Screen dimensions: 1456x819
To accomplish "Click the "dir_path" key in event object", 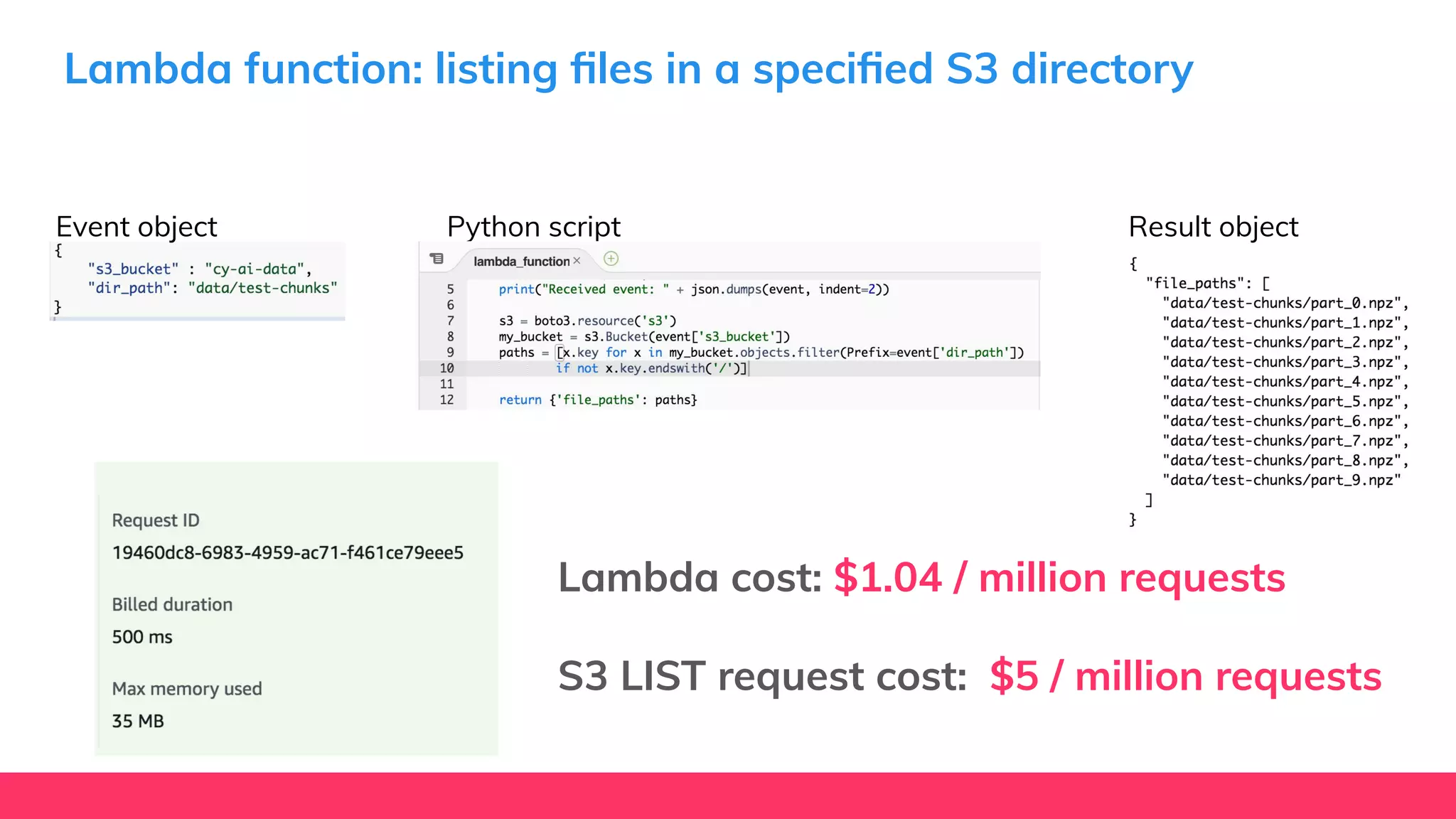I will pos(129,288).
